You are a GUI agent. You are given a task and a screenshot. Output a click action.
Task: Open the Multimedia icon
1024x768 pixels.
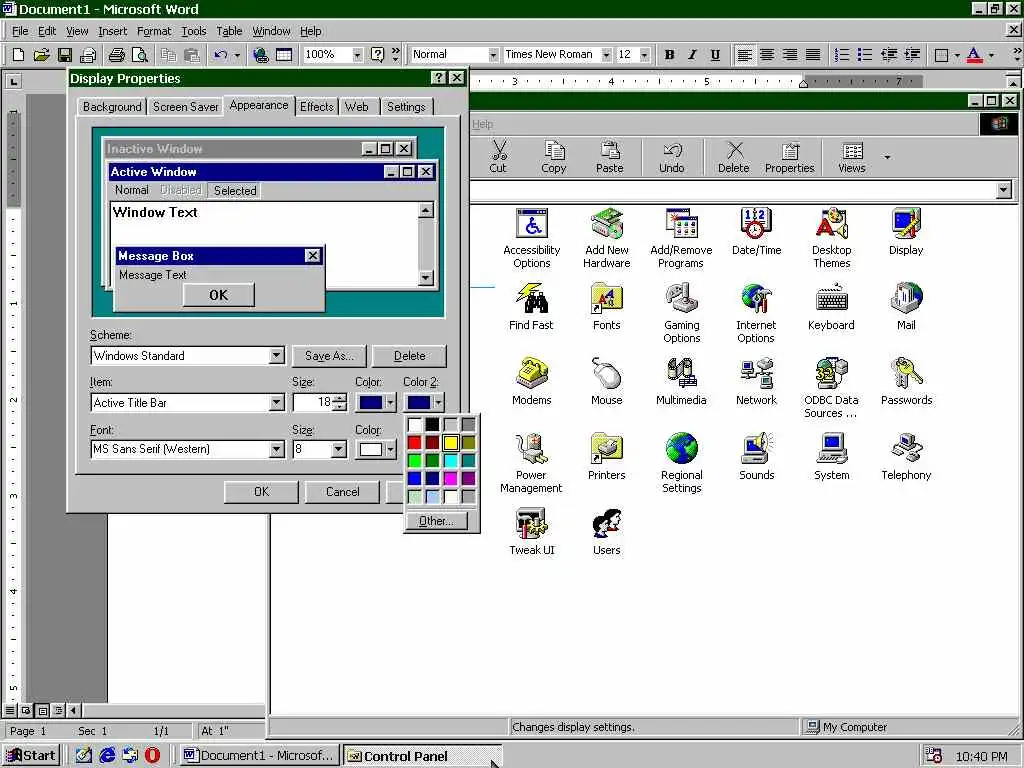click(x=681, y=382)
